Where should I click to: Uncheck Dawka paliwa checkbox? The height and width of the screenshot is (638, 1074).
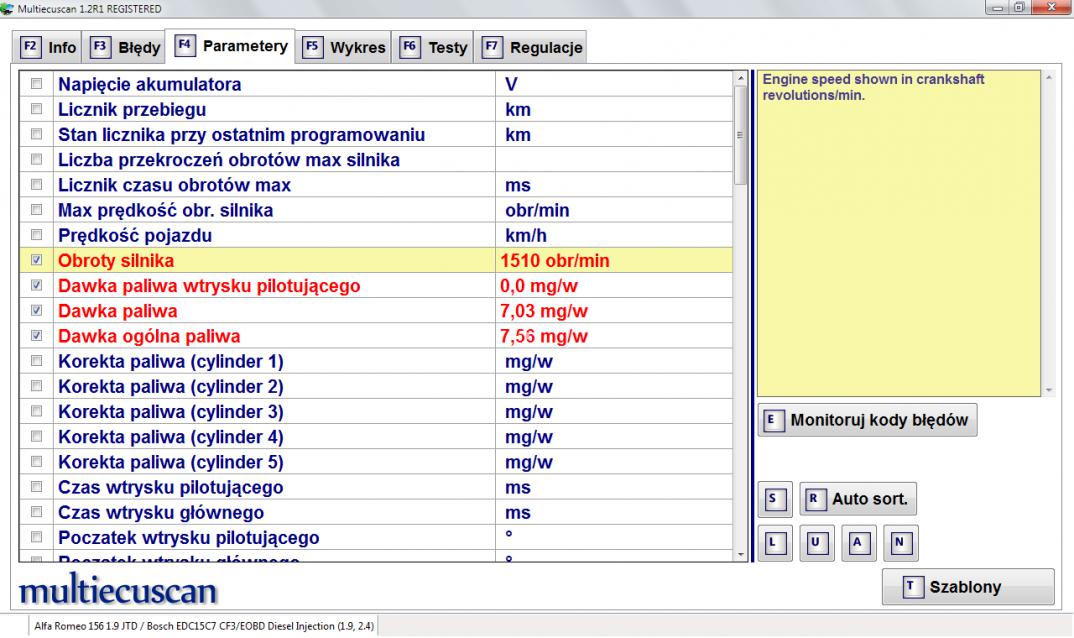point(37,311)
